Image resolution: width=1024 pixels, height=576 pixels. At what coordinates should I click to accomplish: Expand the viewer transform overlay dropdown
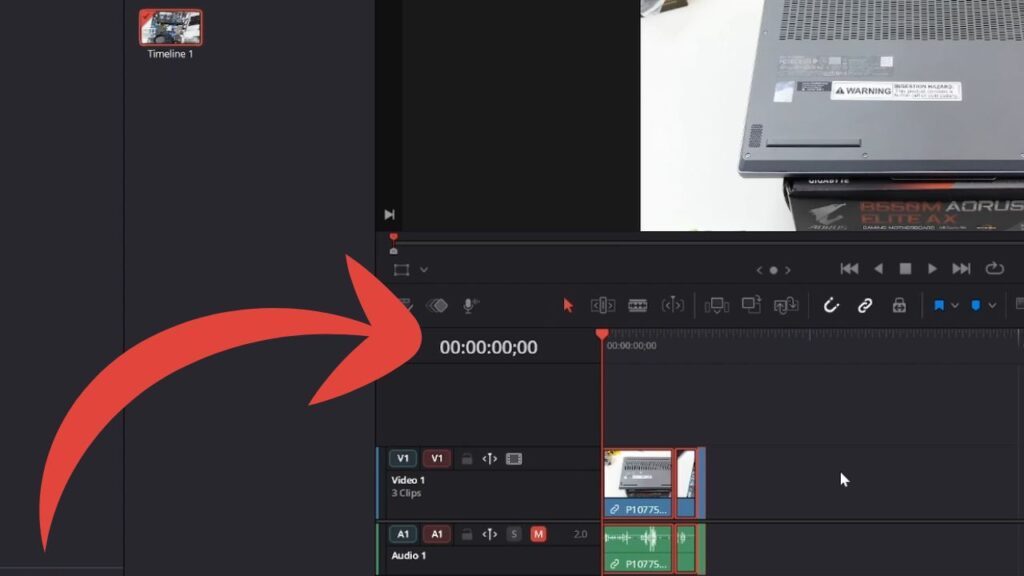[x=424, y=270]
